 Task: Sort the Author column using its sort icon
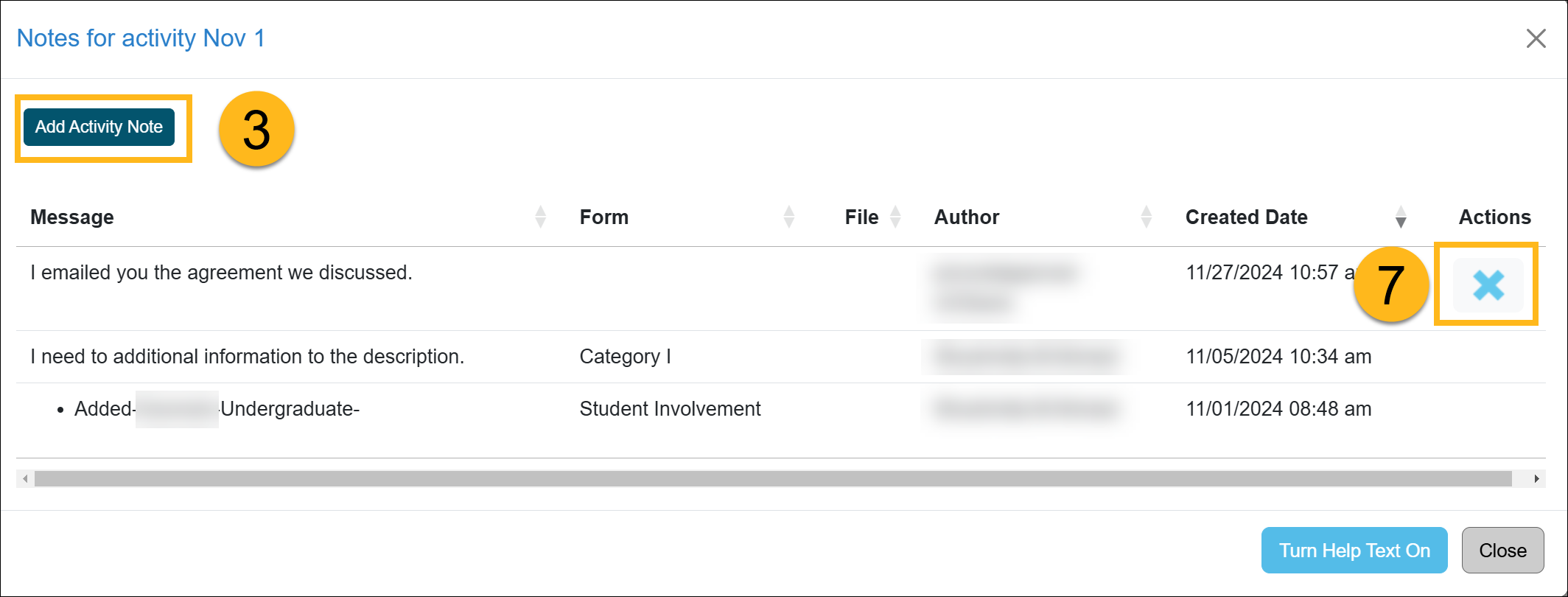(1147, 217)
